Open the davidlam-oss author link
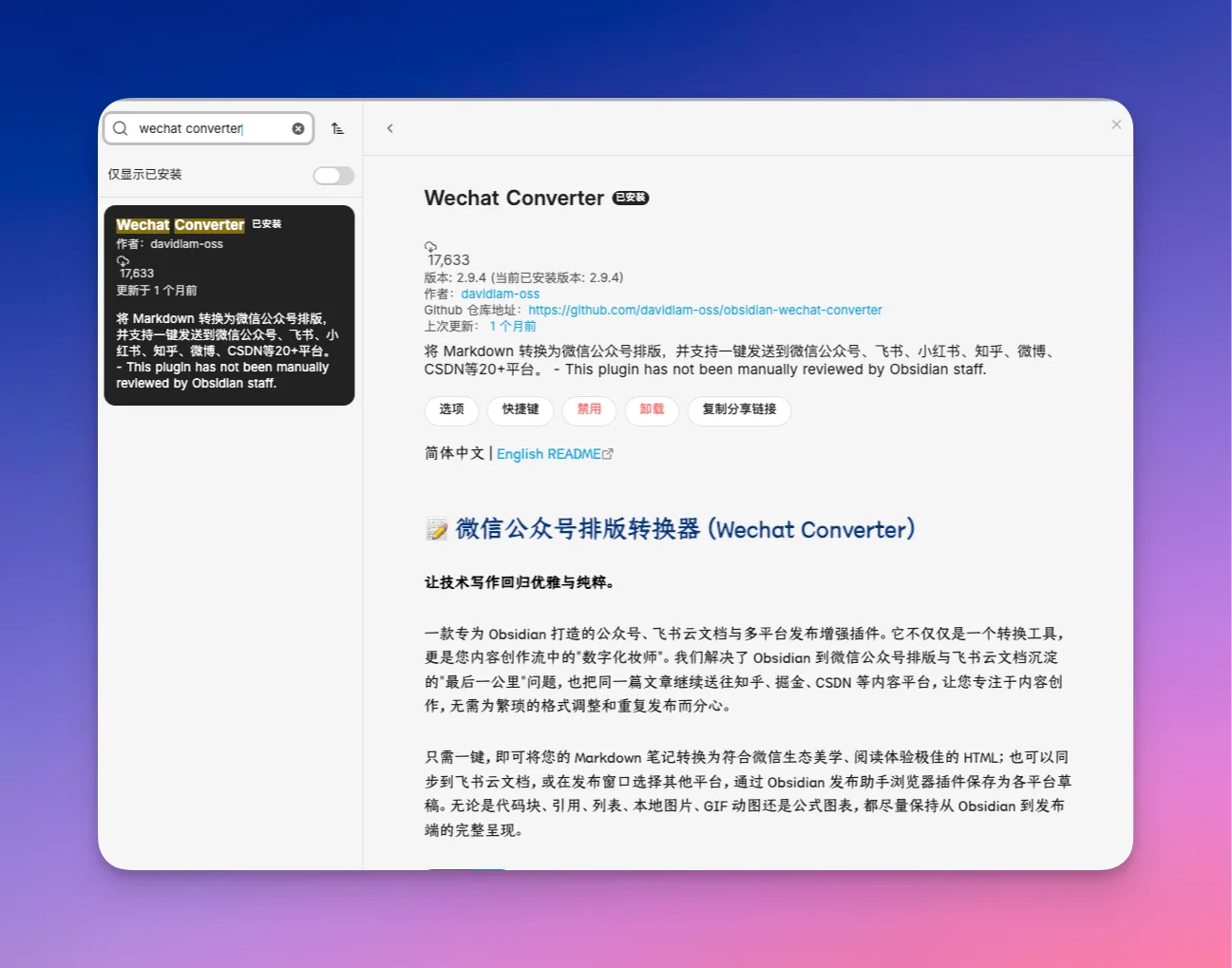The height and width of the screenshot is (968, 1232). point(500,294)
